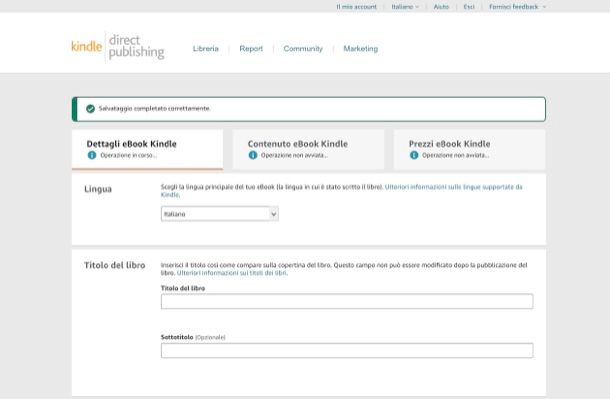Click info icon under Prezzi eBook Kindle

click(414, 155)
